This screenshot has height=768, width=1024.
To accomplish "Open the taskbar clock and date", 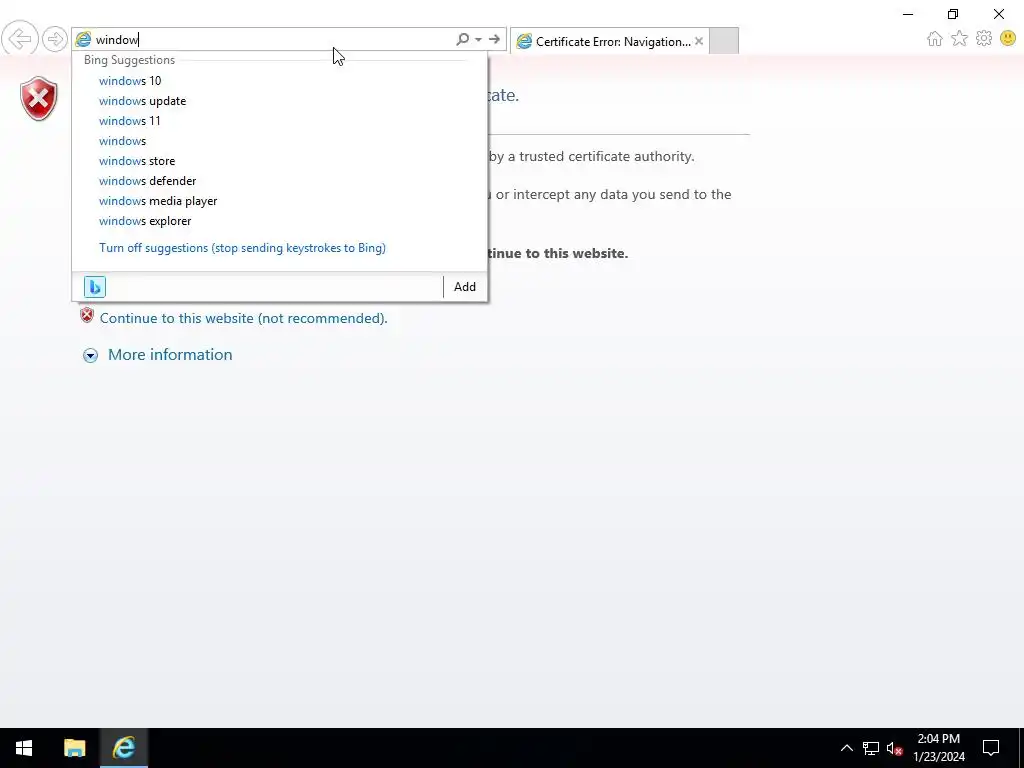I will (938, 748).
